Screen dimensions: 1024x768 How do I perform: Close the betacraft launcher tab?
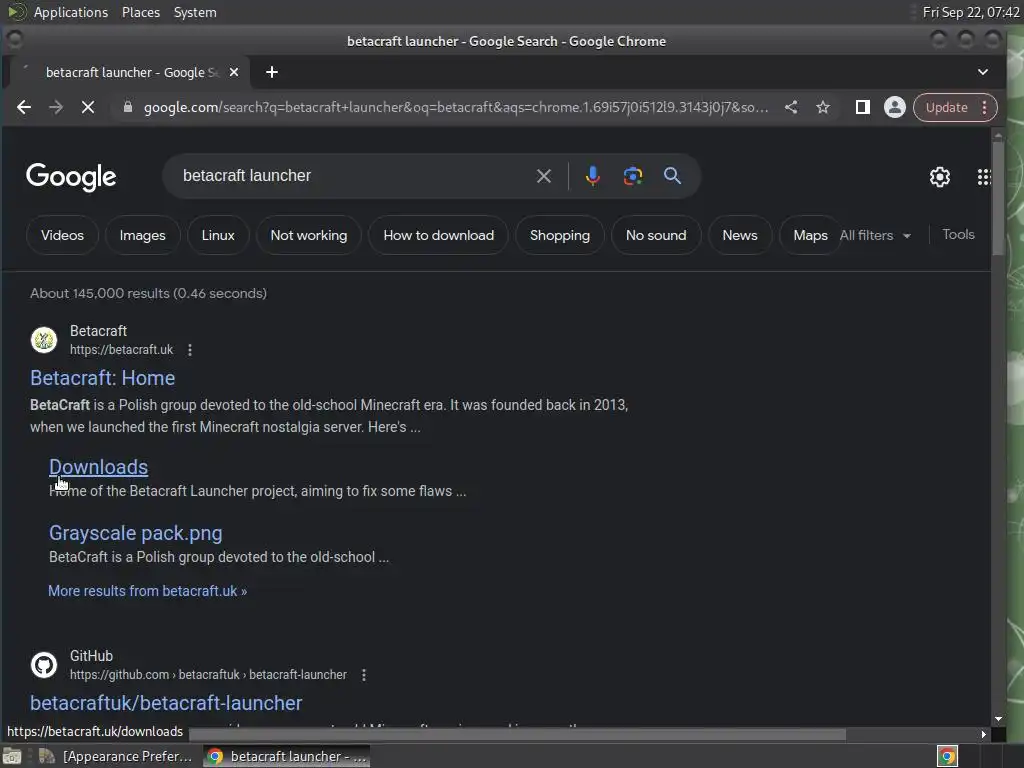click(x=234, y=72)
